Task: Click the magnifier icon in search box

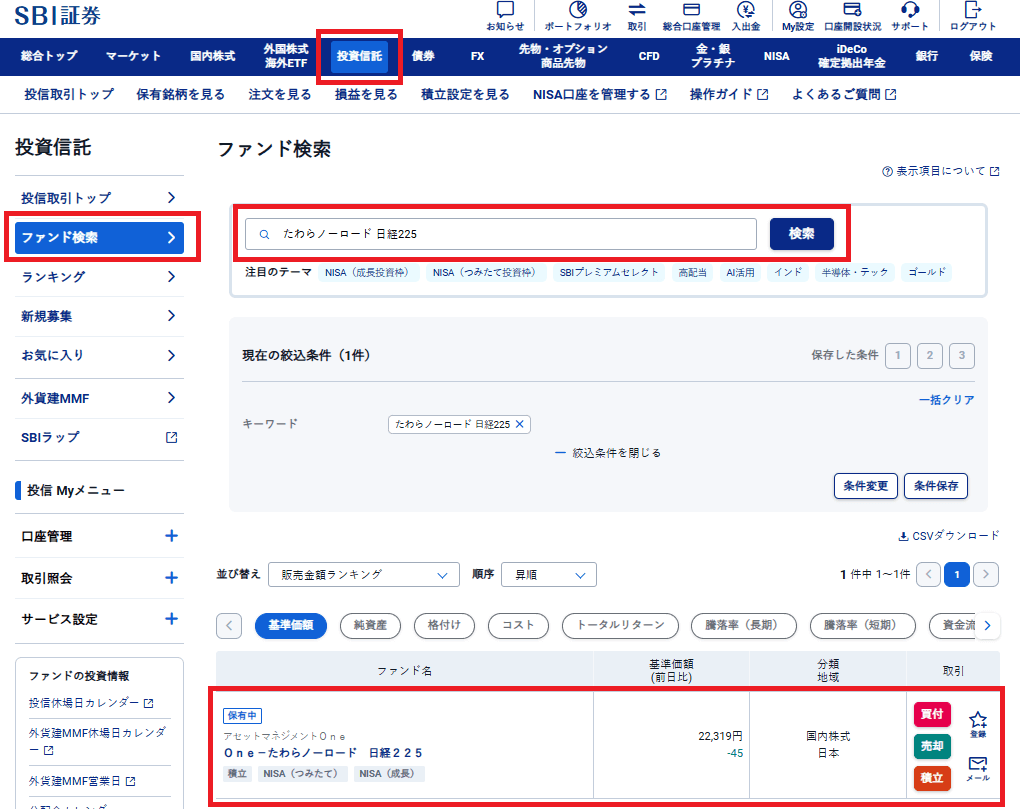Action: pos(264,234)
